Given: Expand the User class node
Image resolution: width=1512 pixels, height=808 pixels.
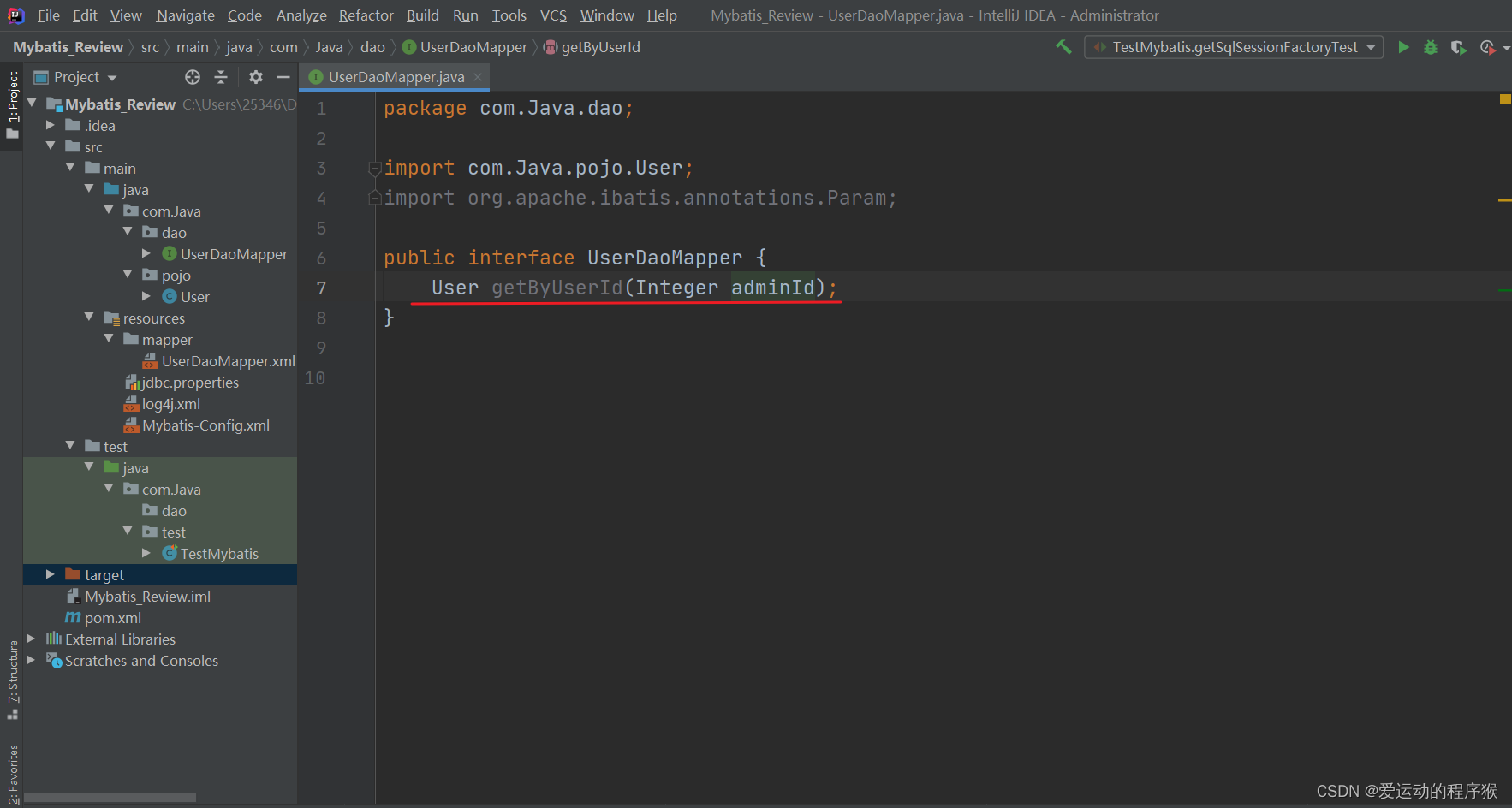Looking at the screenshot, I should click(x=146, y=296).
